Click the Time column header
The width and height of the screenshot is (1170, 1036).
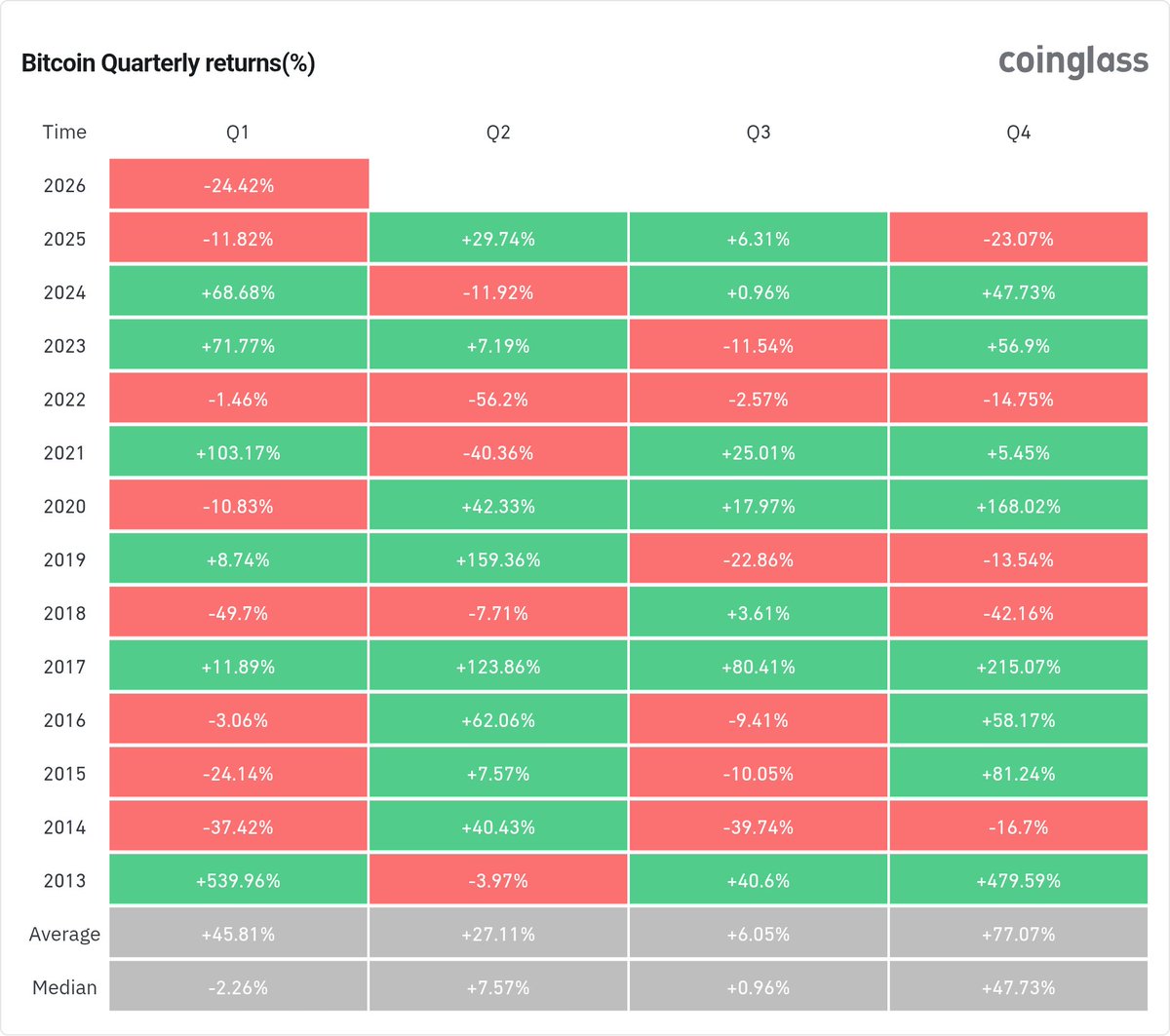coord(64,133)
